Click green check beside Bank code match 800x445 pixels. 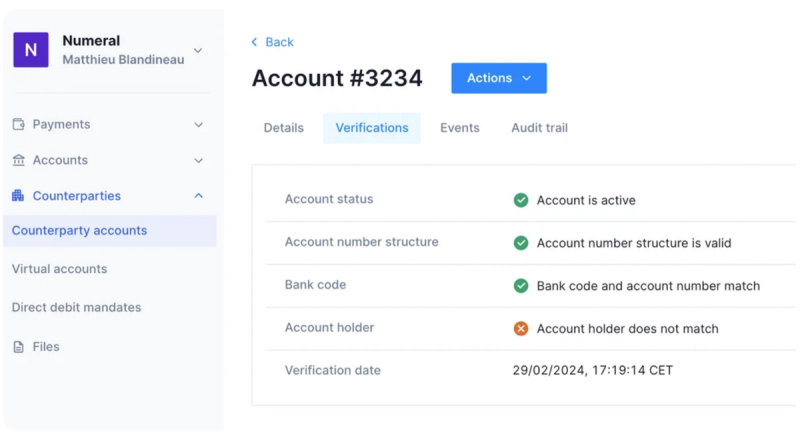[520, 286]
